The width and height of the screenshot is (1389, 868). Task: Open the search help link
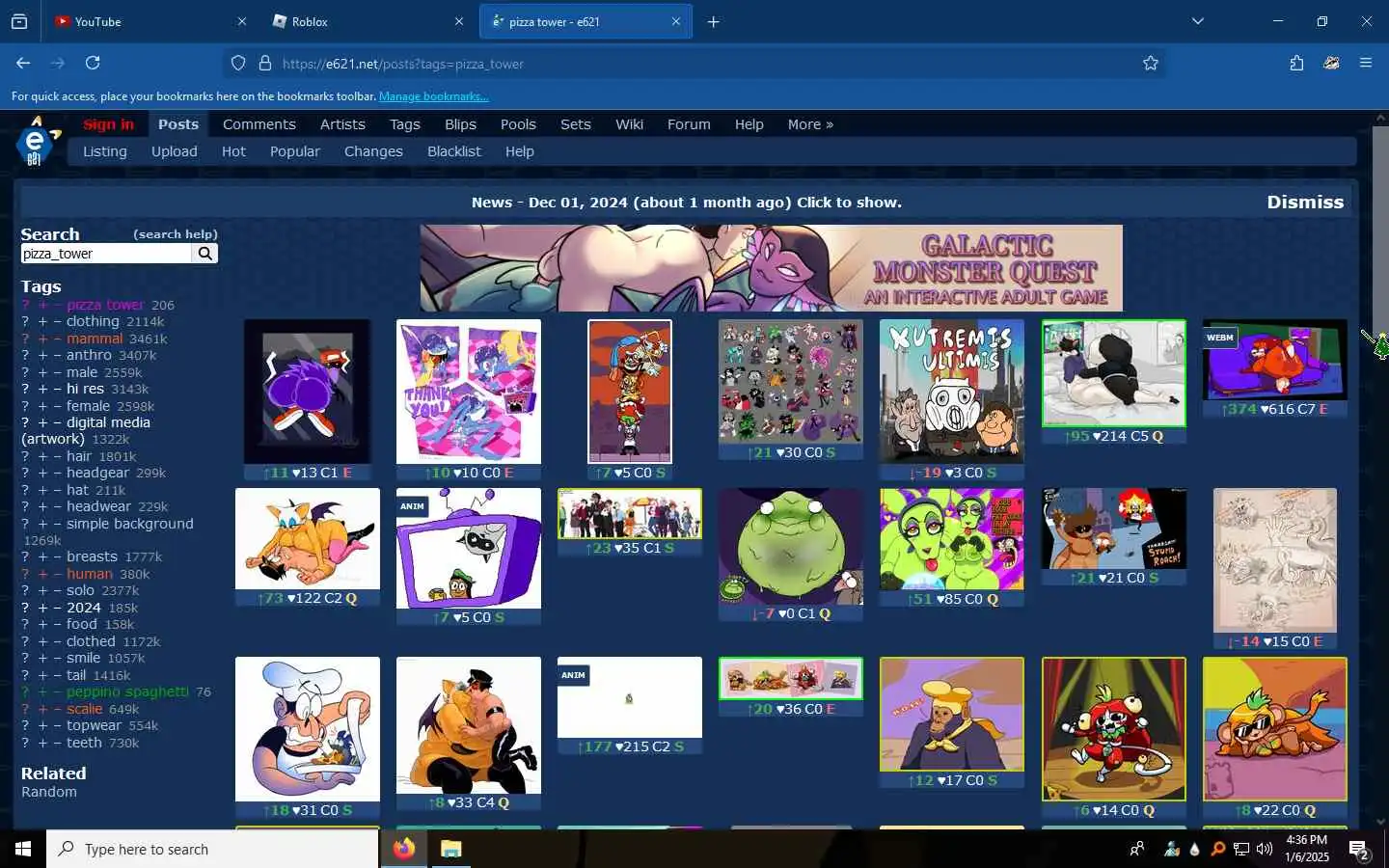coord(176,234)
